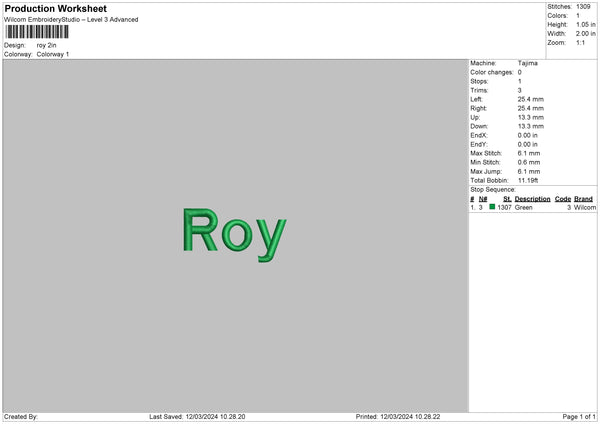
Task: Click the 'Page 1 of 1' indicator
Action: click(579, 416)
